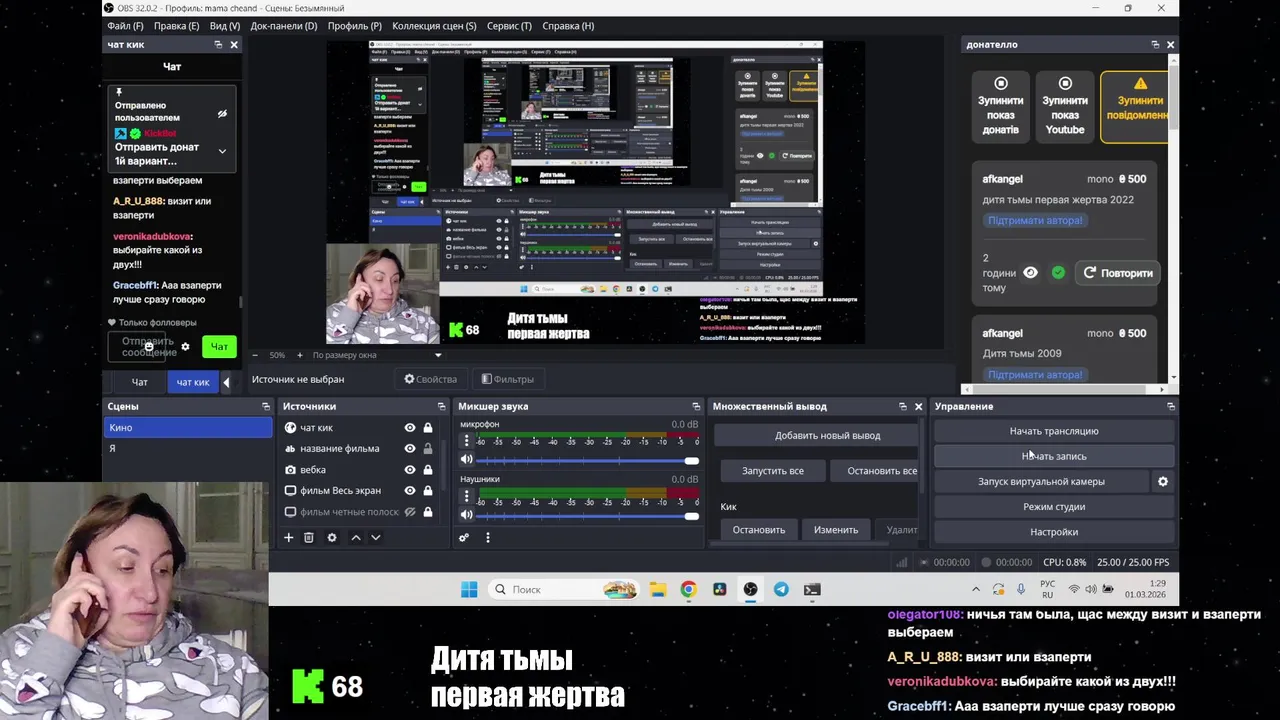Show hidden system tray icons chevron
This screenshot has height=720, width=1280.
point(976,589)
